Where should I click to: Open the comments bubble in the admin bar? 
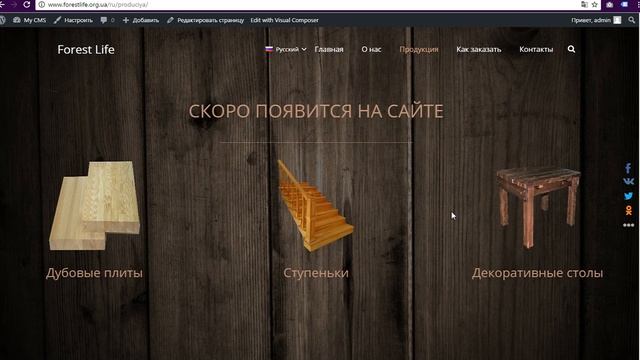click(107, 20)
